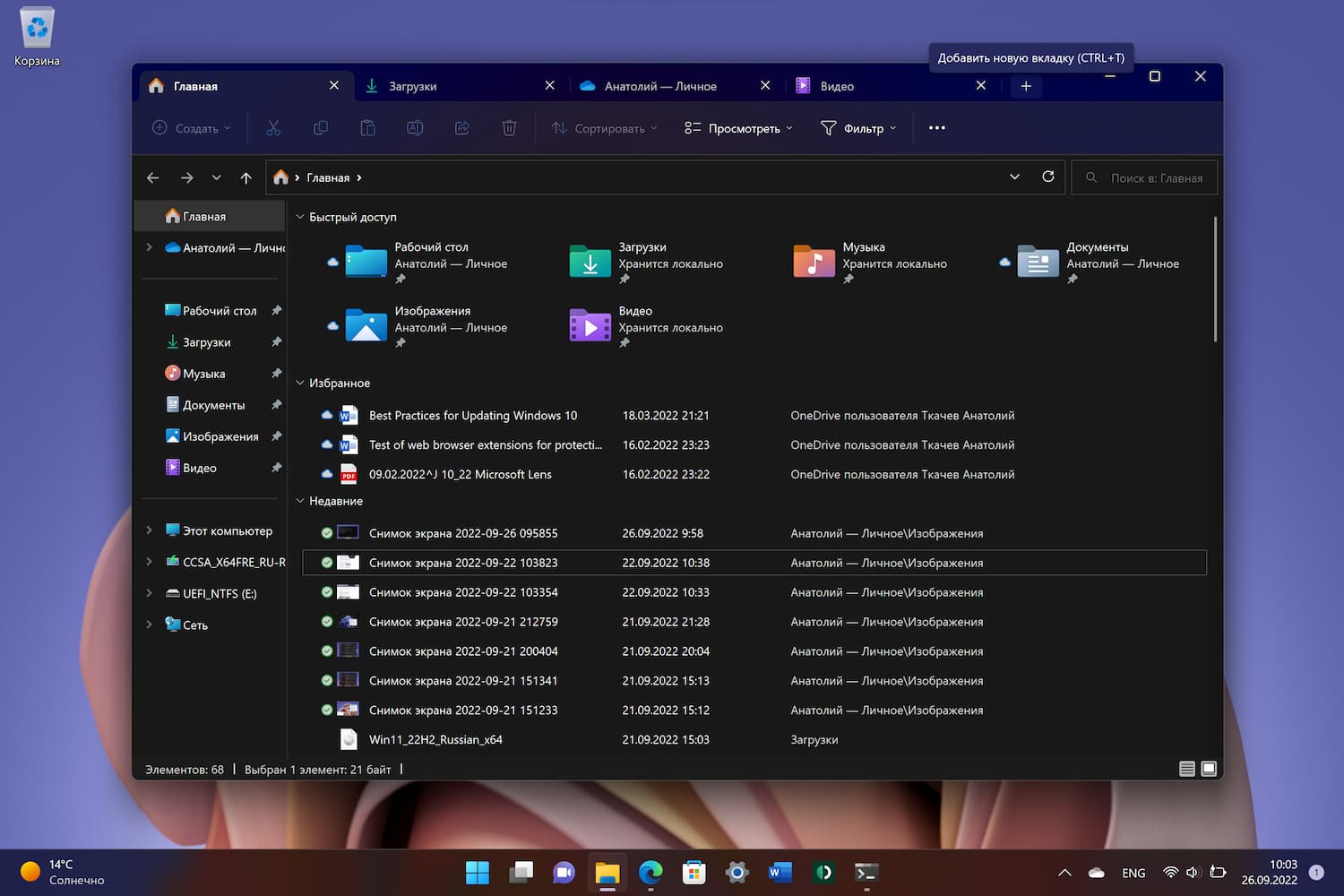Copy the selected item to clipboard

point(321,128)
